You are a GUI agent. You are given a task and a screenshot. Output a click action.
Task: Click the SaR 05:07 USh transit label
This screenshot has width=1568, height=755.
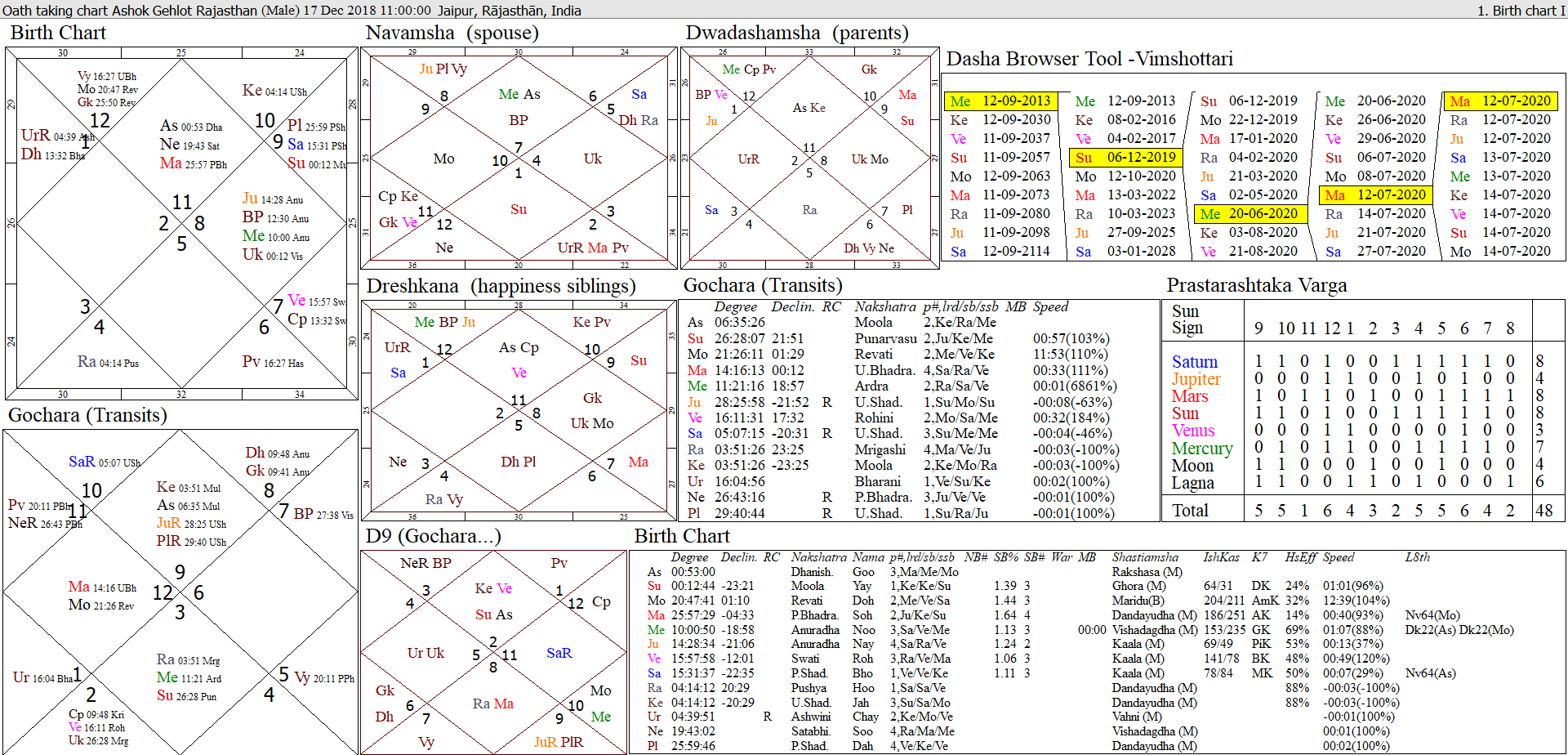tap(105, 462)
